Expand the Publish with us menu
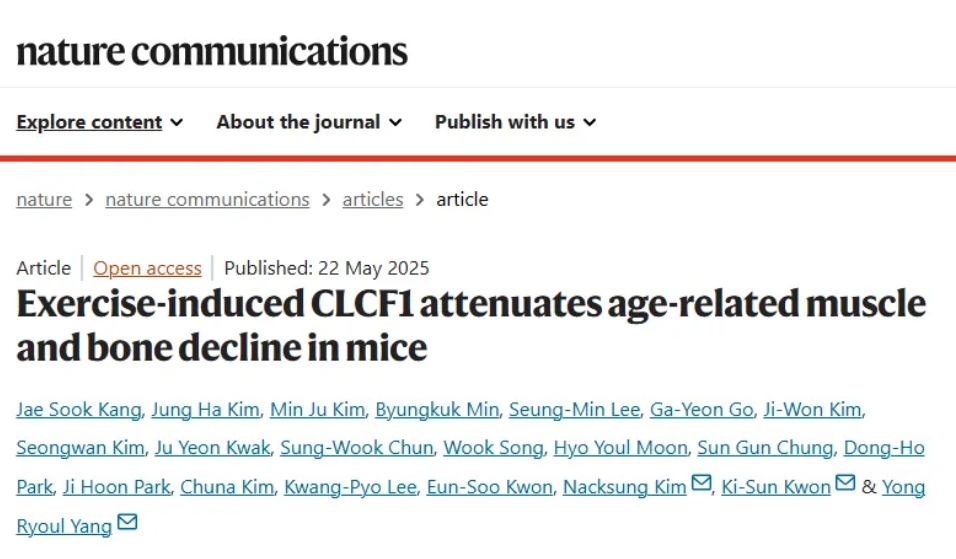Screen dimensions: 956x559 point(515,122)
